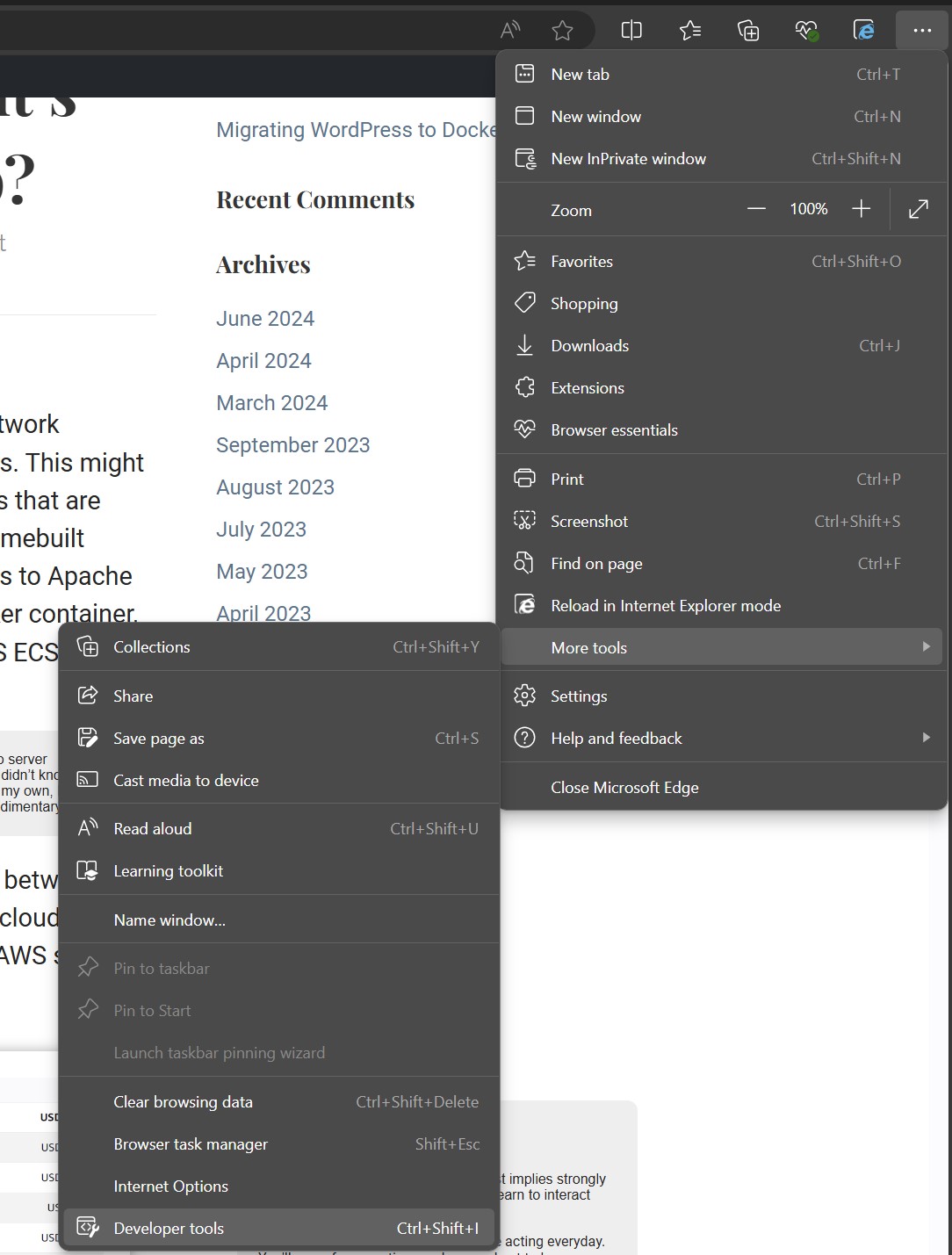Viewport: 952px width, 1255px height.
Task: Choose Clear browsing data option
Action: click(x=184, y=1102)
